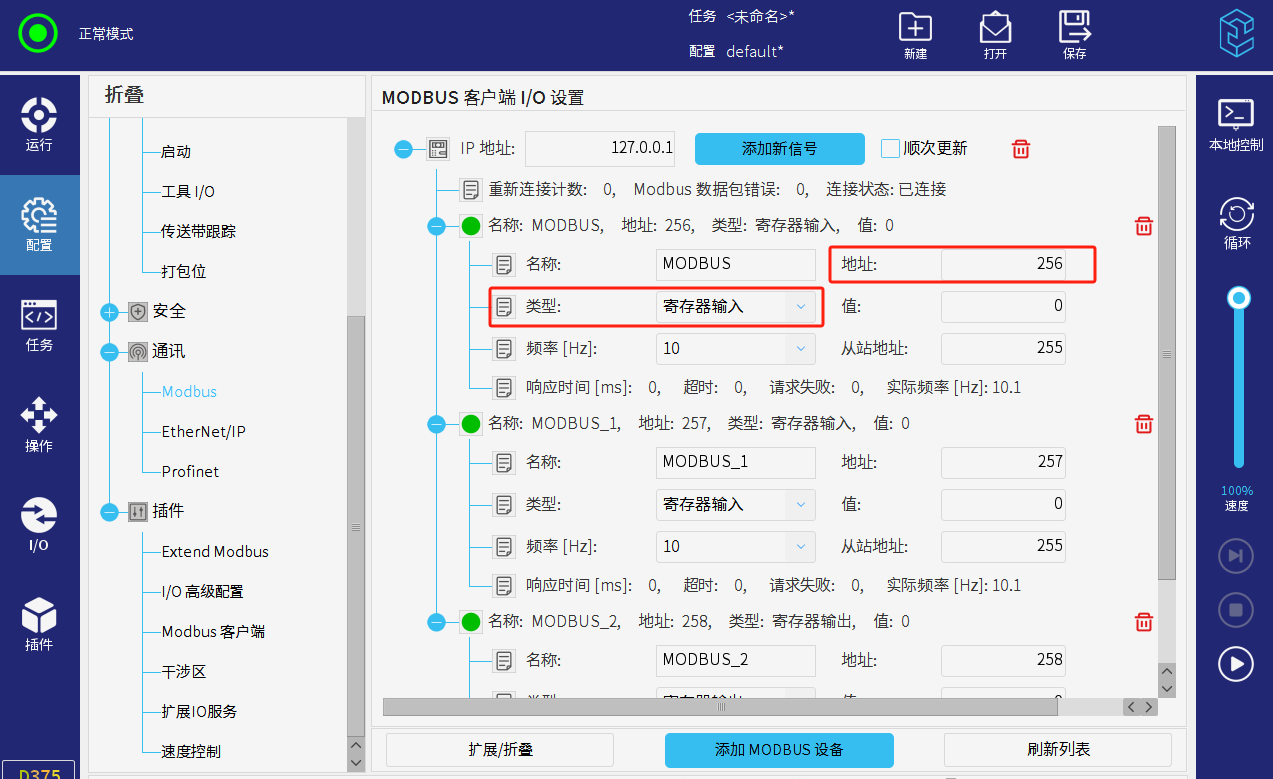Open the 本地控制 terminal icon
1273x779 pixels.
pyautogui.click(x=1236, y=114)
